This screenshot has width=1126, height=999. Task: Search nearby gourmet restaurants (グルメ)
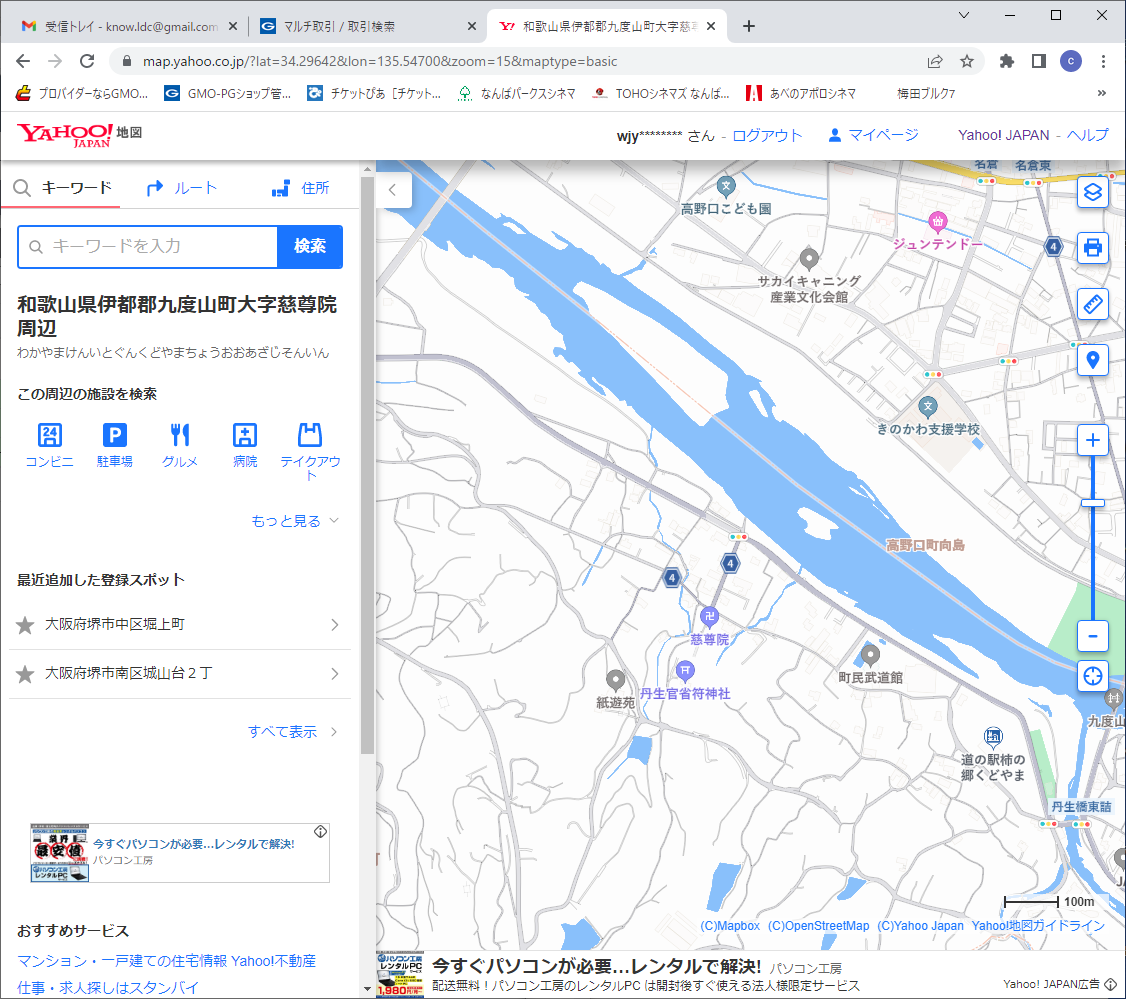pyautogui.click(x=180, y=445)
